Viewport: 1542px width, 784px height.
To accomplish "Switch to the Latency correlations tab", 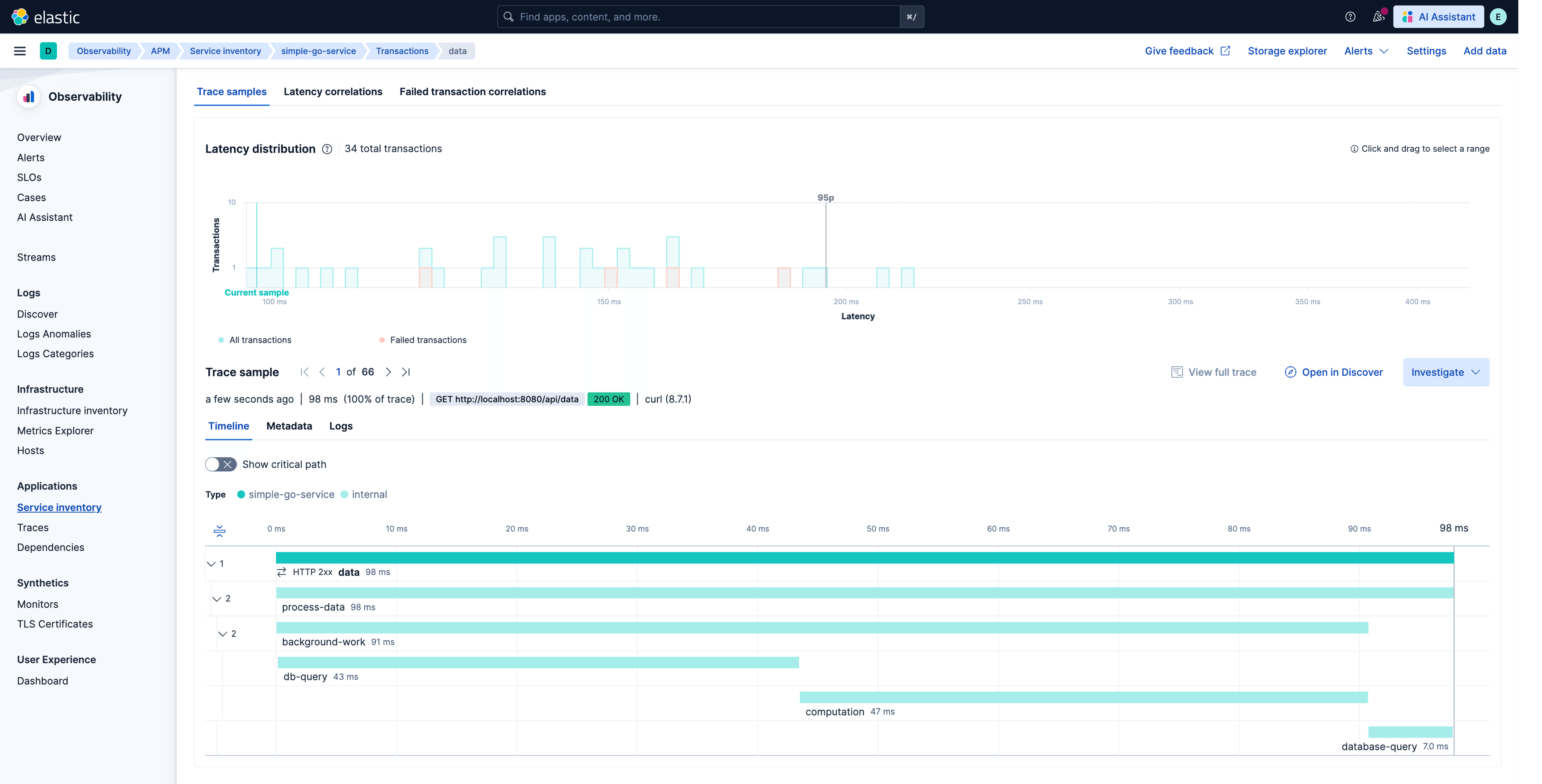I will coord(333,92).
